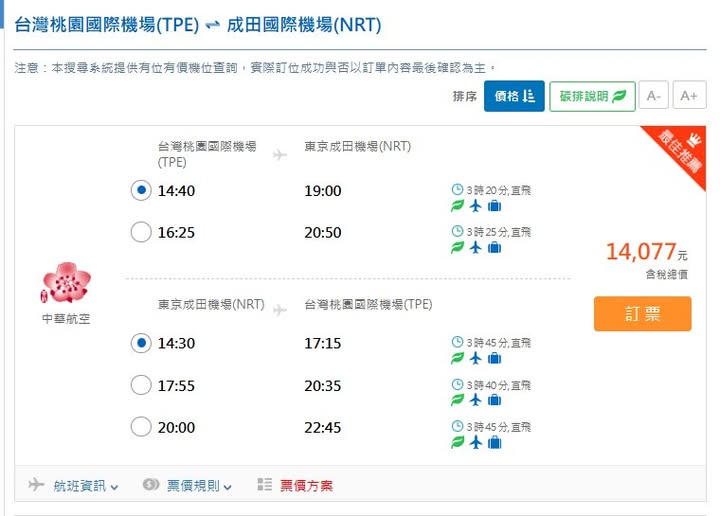This screenshot has height=516, width=720.
Task: Select the 16:25 outbound departure flight
Action: 141,233
